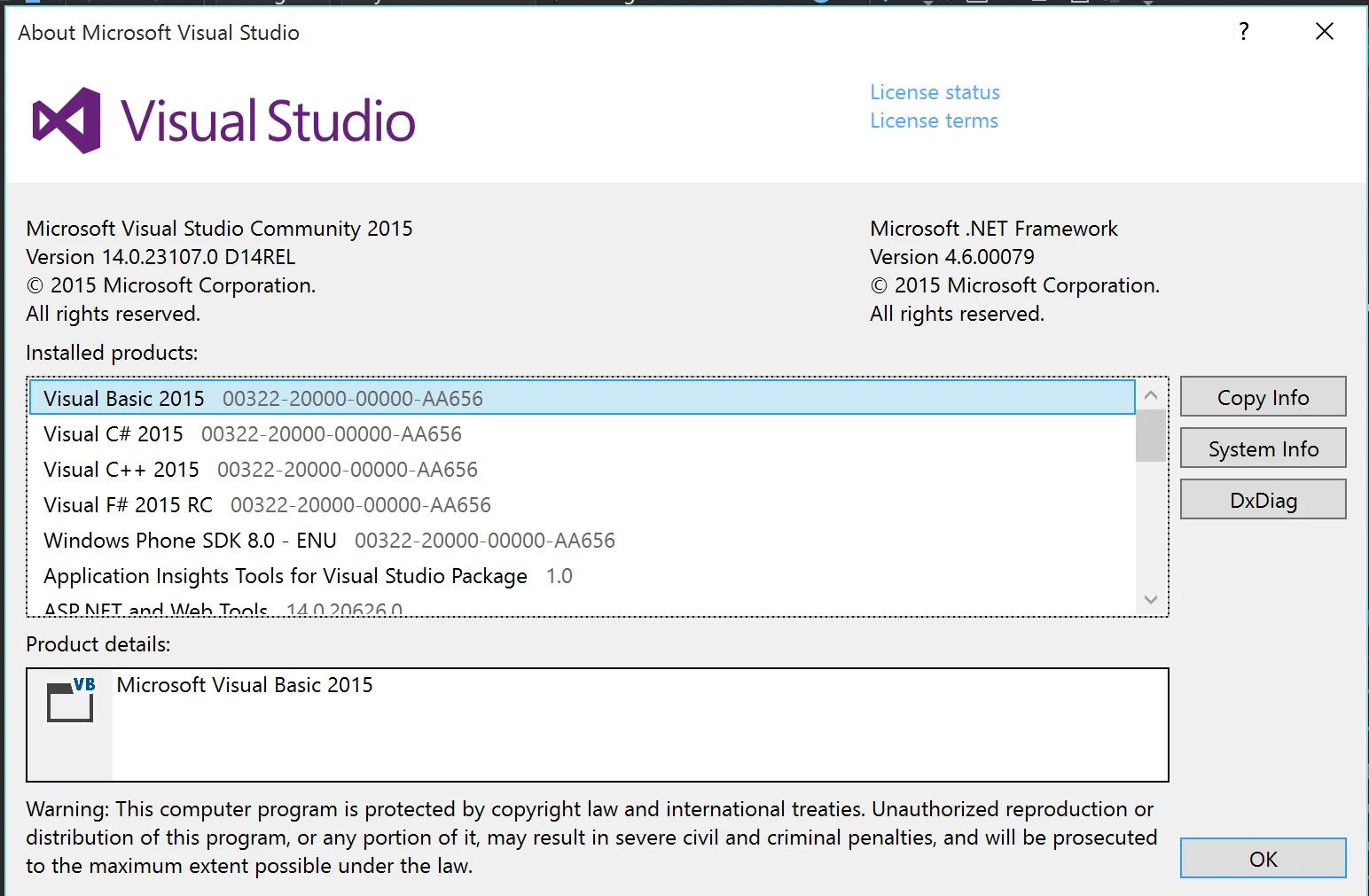Select Application Insights Tools for Visual Studio Package
Image resolution: width=1369 pixels, height=896 pixels.
(x=583, y=575)
